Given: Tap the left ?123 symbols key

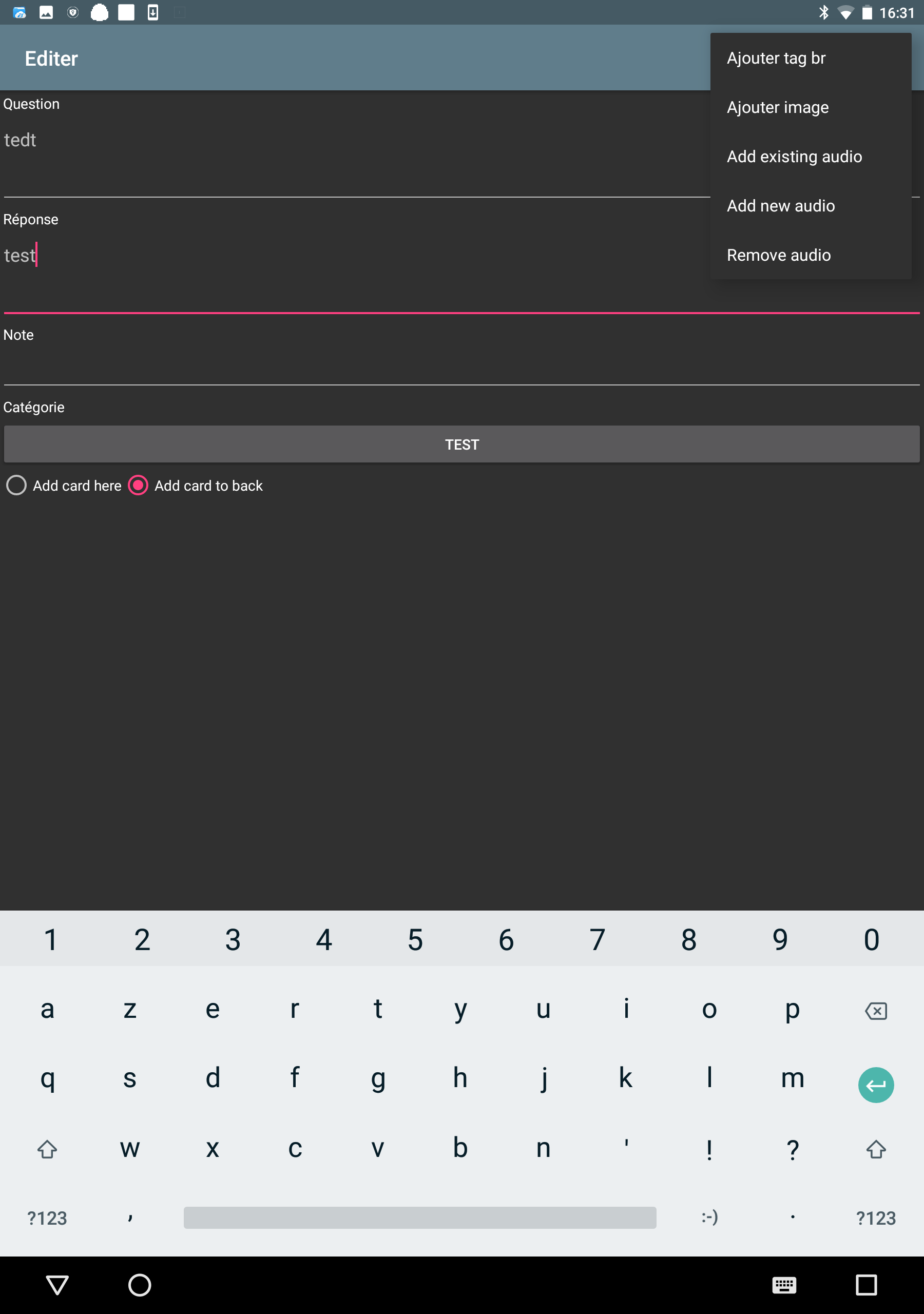Looking at the screenshot, I should click(x=47, y=1218).
